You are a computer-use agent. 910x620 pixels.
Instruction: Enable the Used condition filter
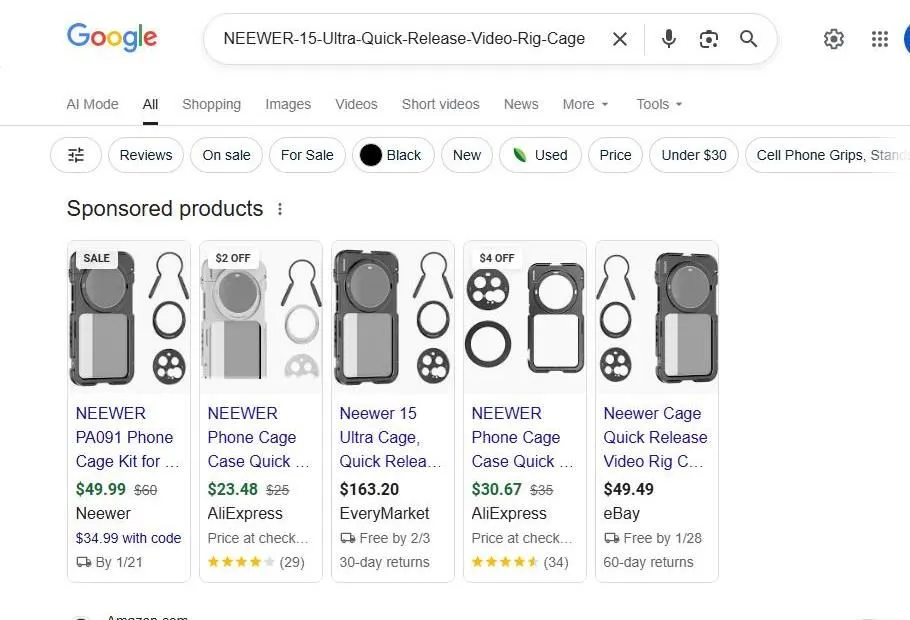pyautogui.click(x=540, y=155)
